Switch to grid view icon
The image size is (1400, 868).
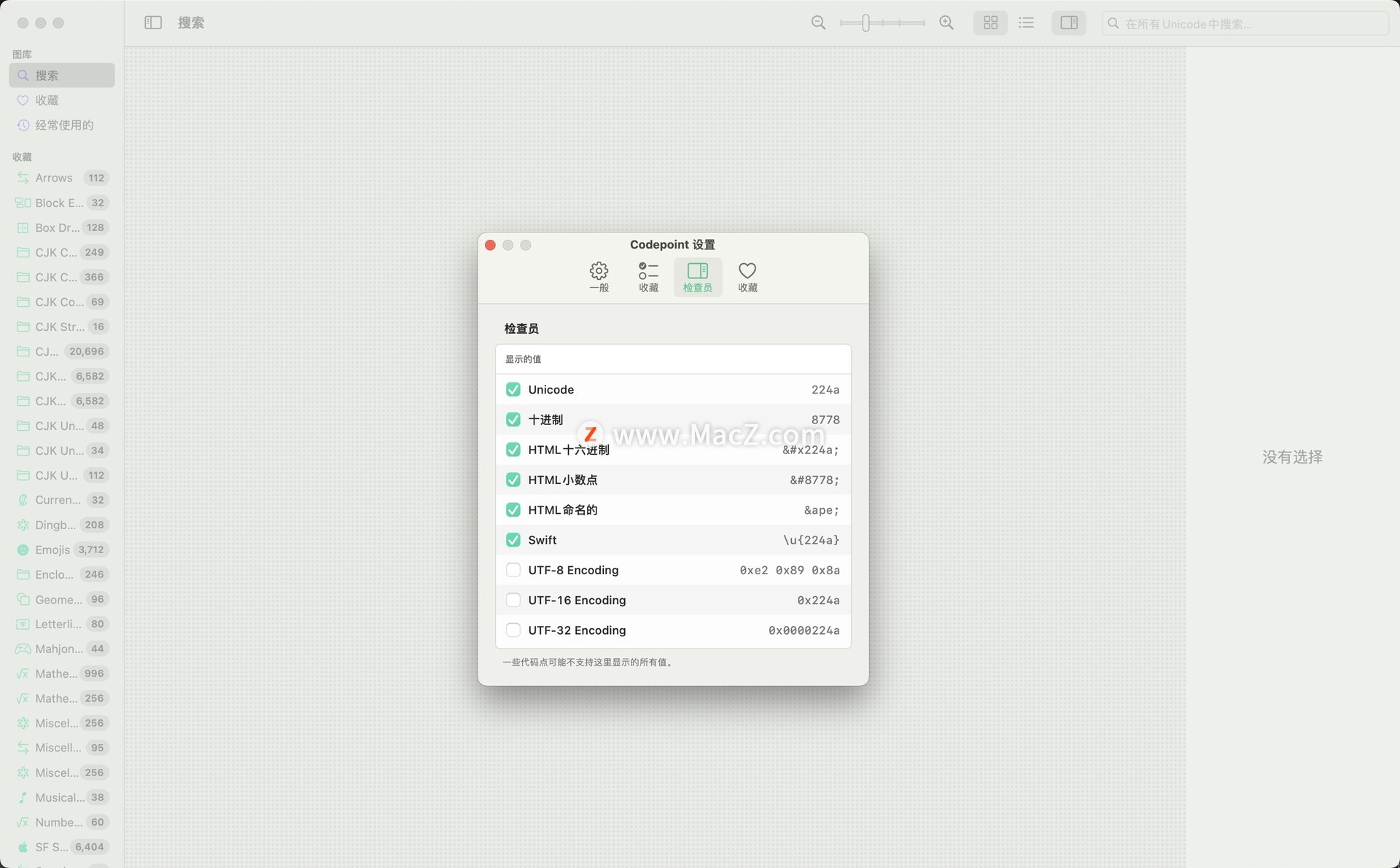(x=990, y=23)
